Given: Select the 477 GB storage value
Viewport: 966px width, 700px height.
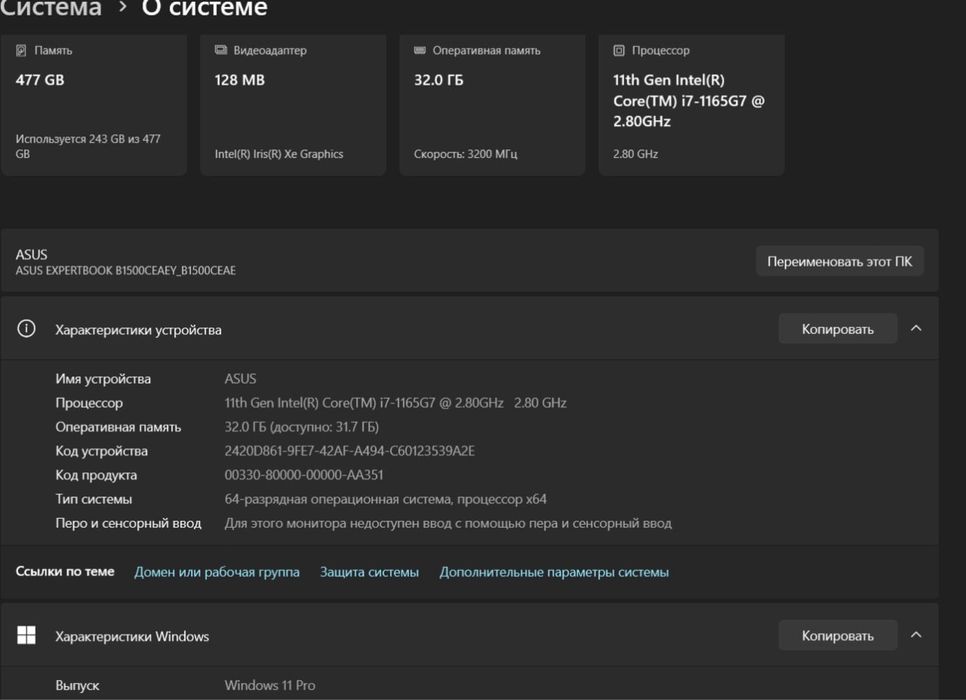Looking at the screenshot, I should 40,80.
